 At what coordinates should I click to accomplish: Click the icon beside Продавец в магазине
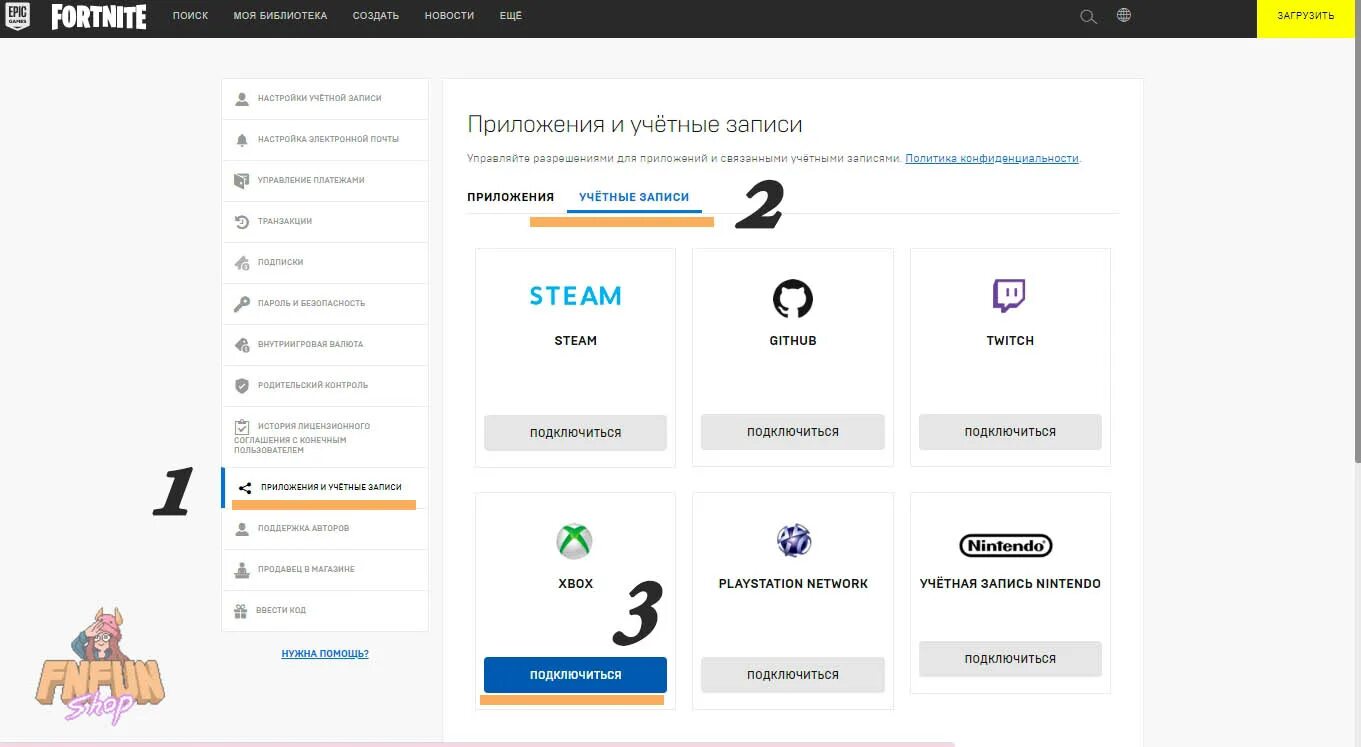coord(241,570)
